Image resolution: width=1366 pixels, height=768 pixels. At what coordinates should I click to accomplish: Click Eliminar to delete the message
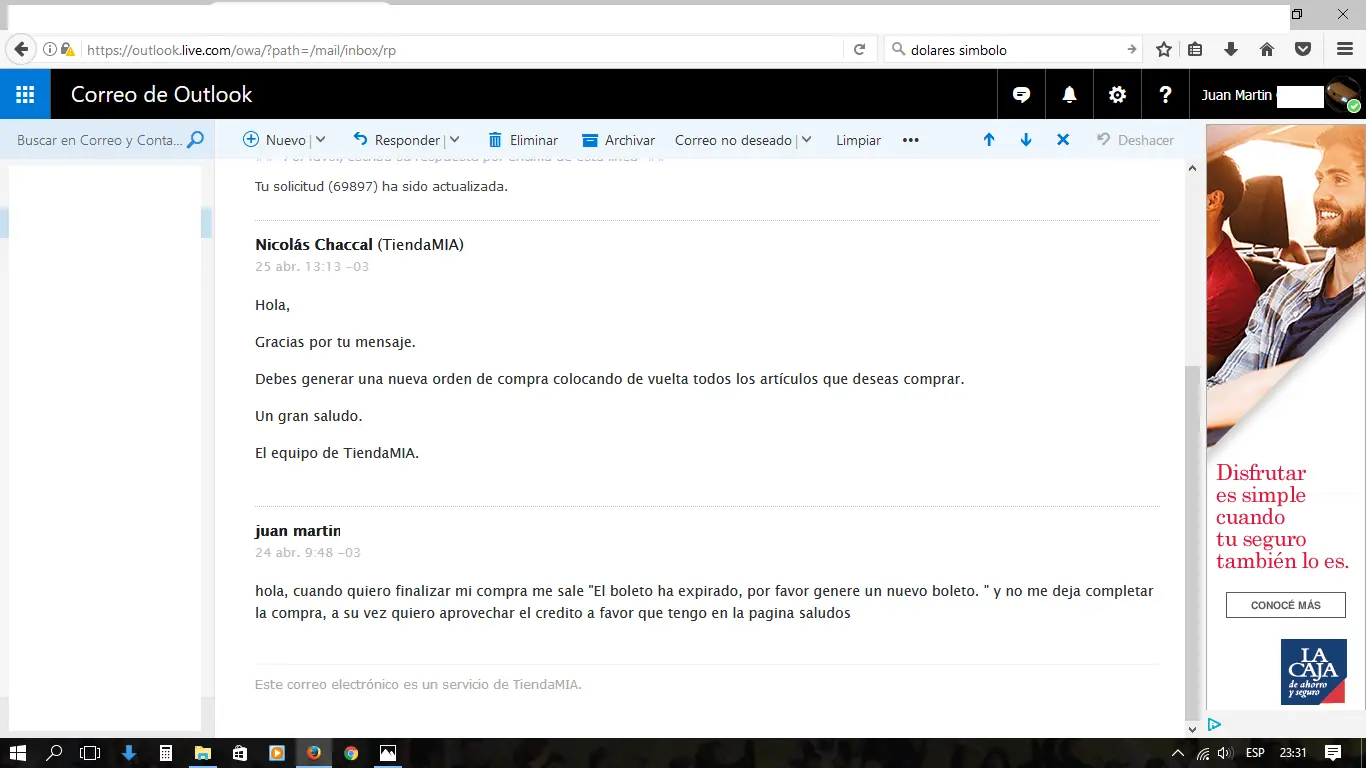523,140
